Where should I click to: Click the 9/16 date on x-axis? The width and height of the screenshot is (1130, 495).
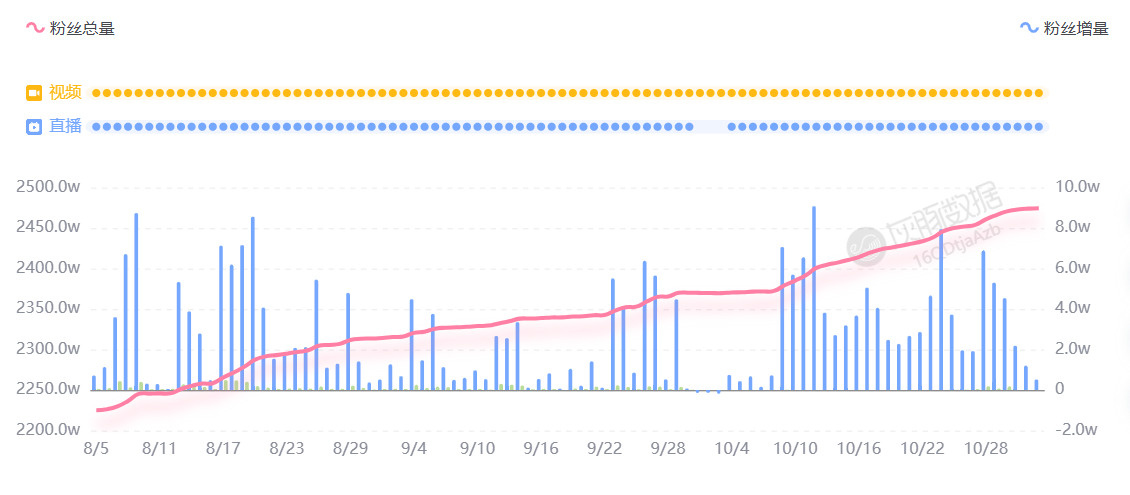point(541,448)
